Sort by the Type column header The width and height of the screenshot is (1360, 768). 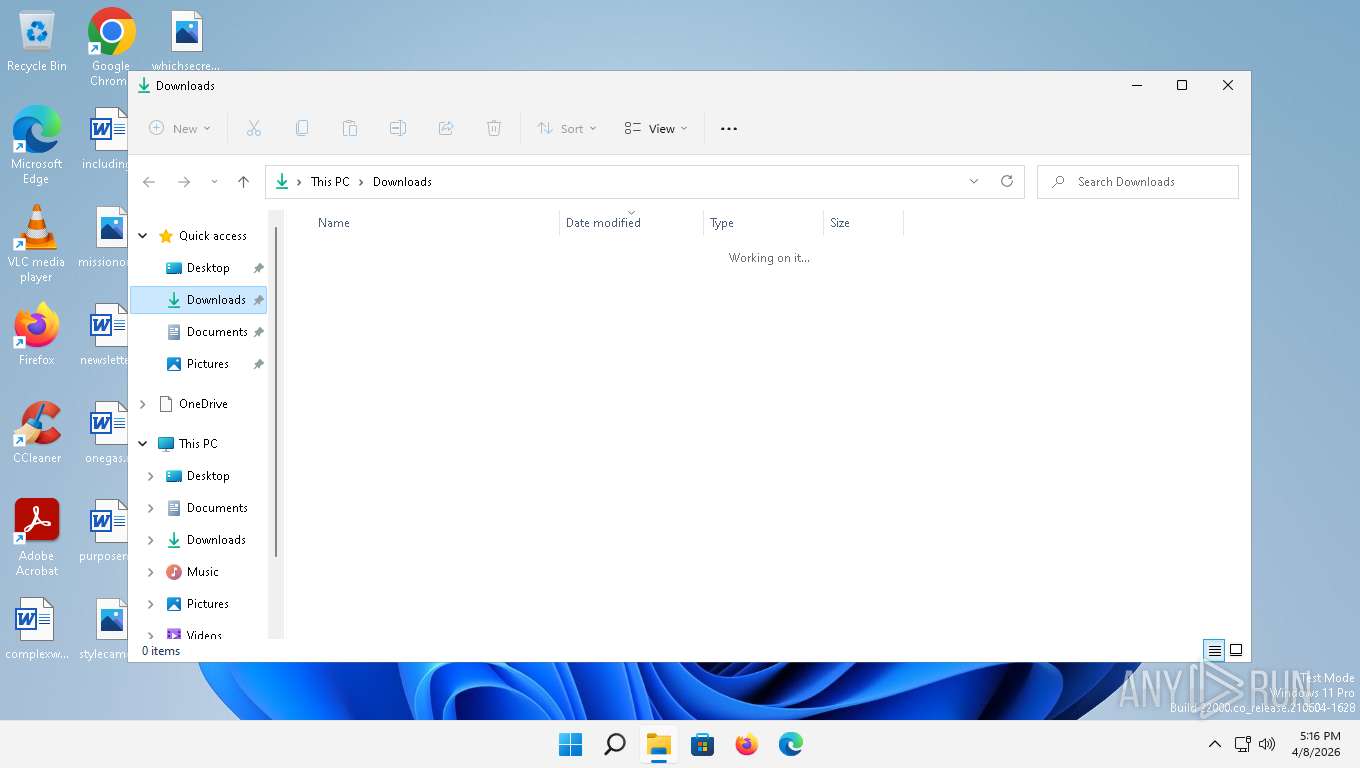(x=763, y=223)
